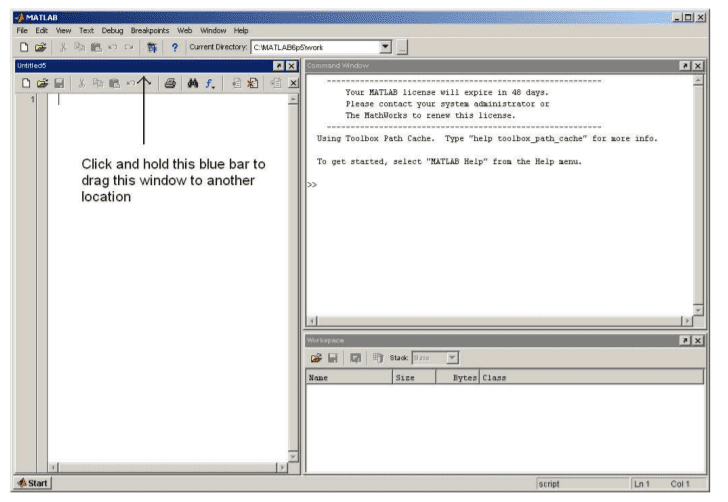Open the show function dropdown arrow

214,86
